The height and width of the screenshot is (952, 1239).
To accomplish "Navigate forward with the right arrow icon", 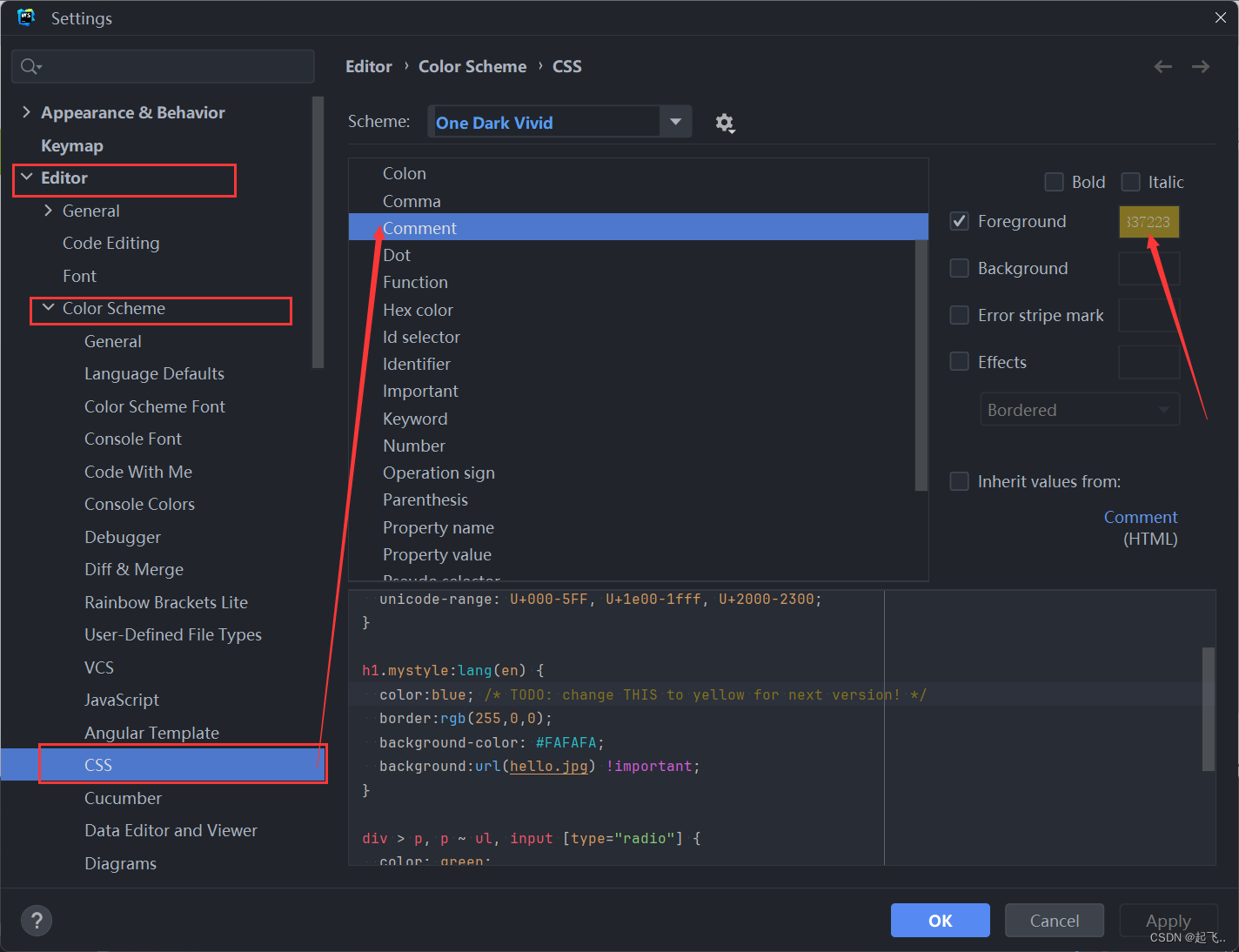I will pyautogui.click(x=1200, y=66).
